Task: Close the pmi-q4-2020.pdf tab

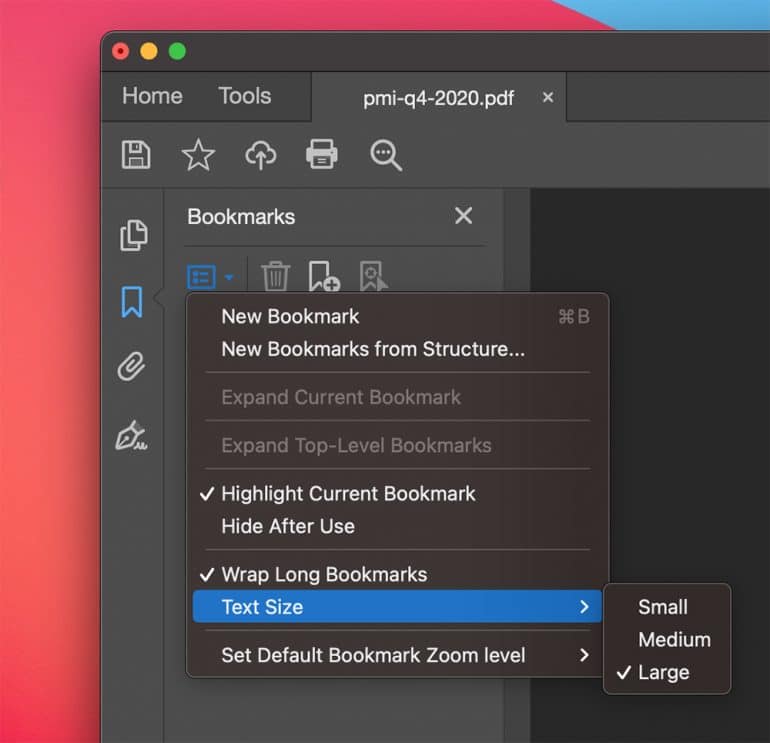Action: coord(548,97)
